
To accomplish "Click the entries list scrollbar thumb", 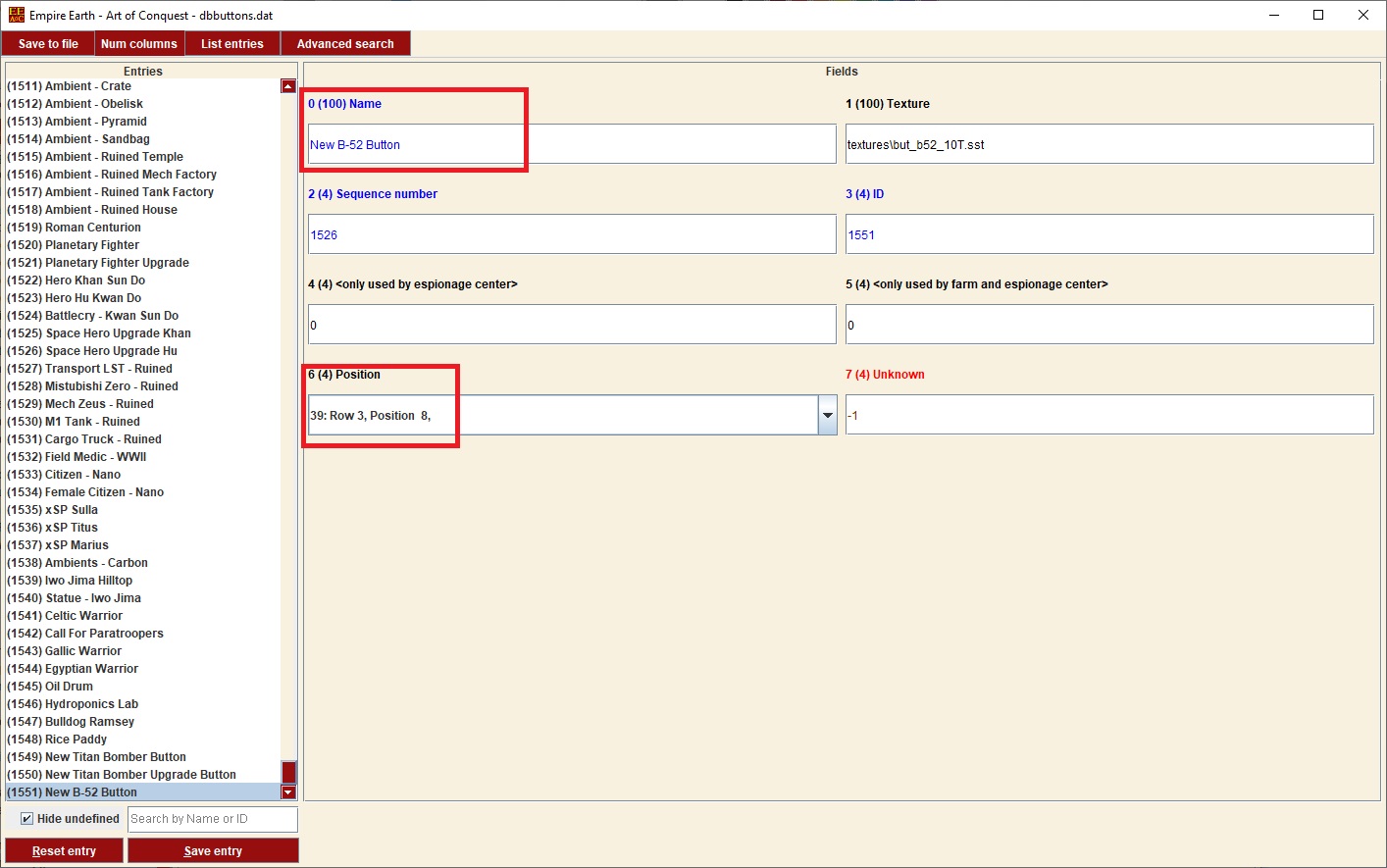I will [288, 772].
